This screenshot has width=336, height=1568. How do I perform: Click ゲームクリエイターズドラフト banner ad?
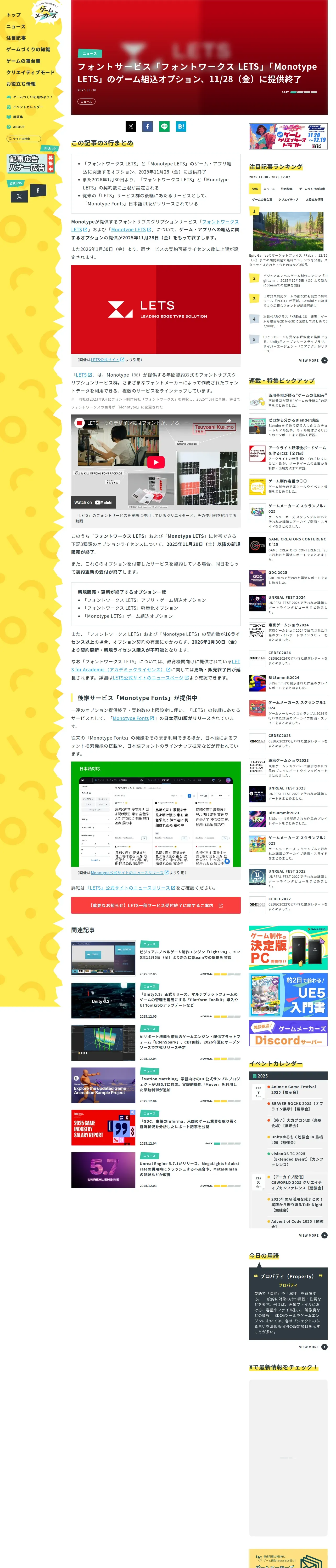(288, 136)
